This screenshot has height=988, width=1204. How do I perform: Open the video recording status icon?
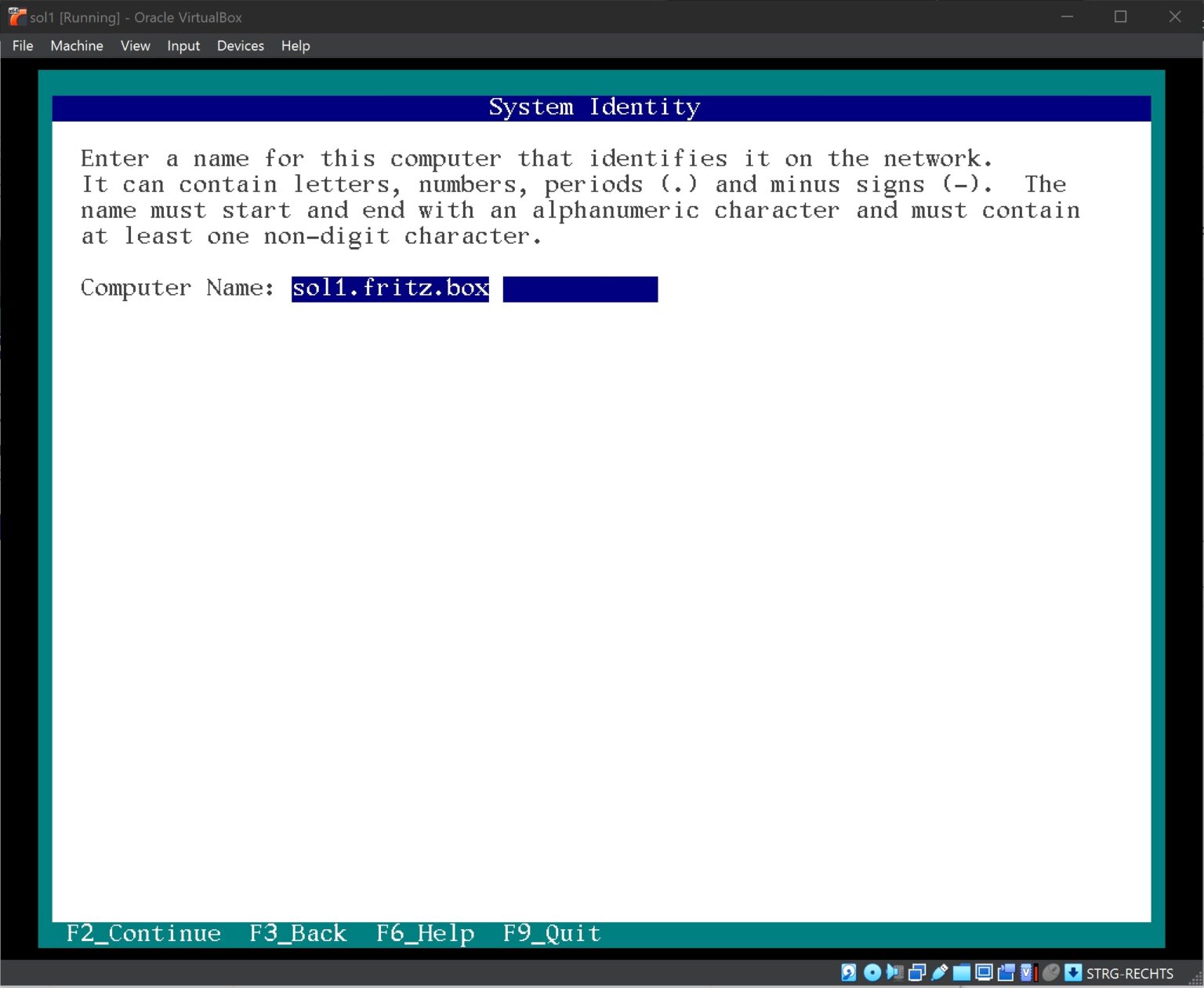[x=1006, y=973]
